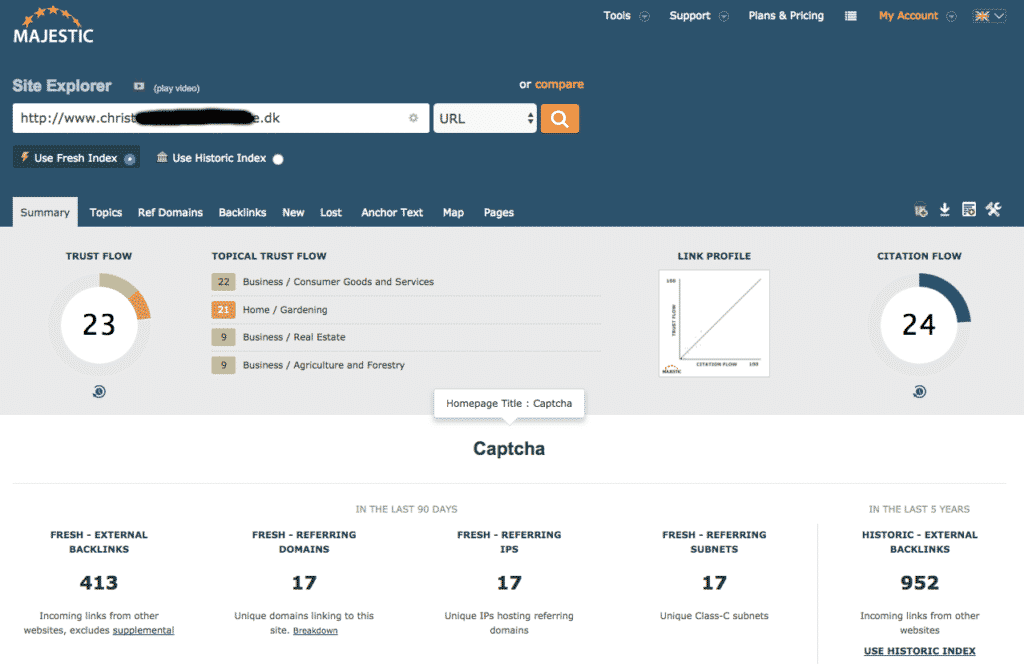Click the 17 value under Fresh - Referring IPs
The height and width of the screenshot is (664, 1024).
509,582
